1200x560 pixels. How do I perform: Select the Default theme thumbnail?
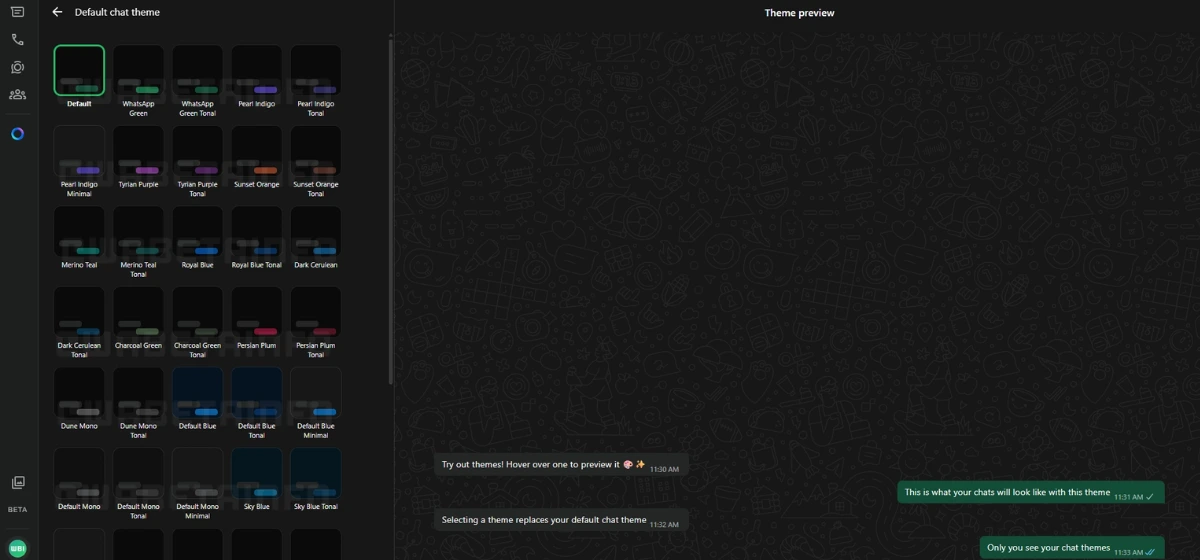click(x=79, y=71)
